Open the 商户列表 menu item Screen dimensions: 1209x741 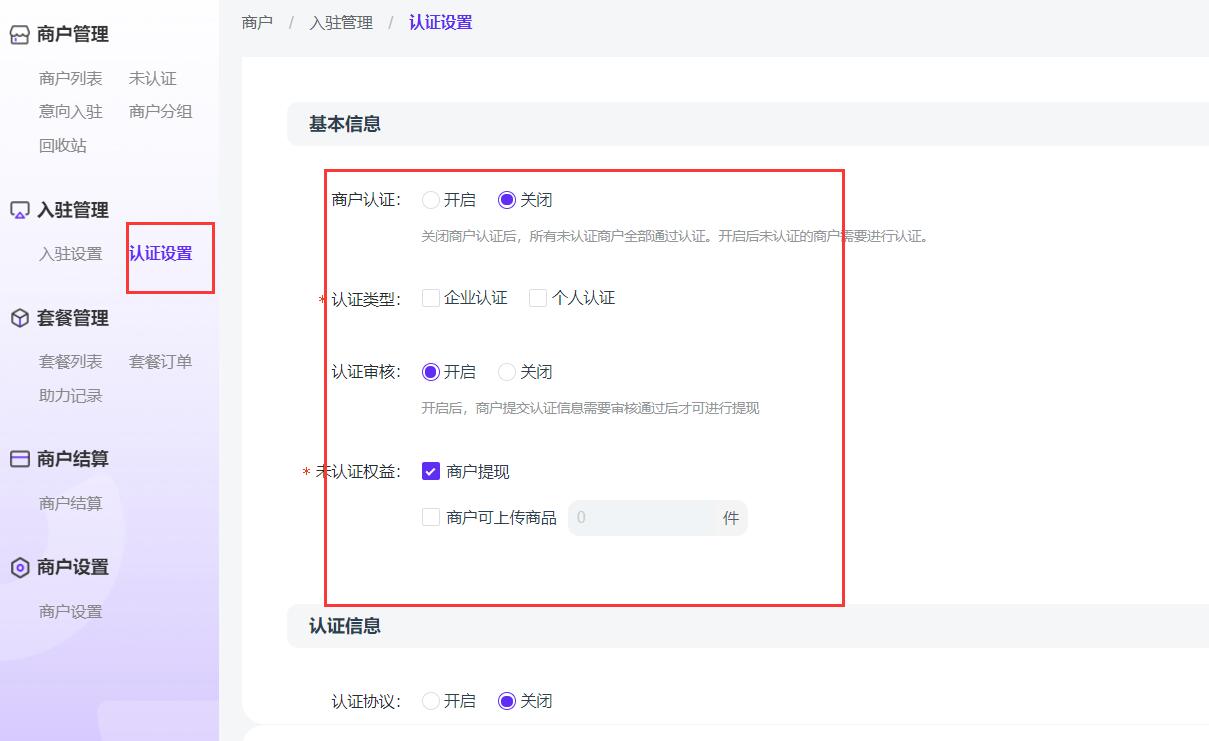(71, 78)
